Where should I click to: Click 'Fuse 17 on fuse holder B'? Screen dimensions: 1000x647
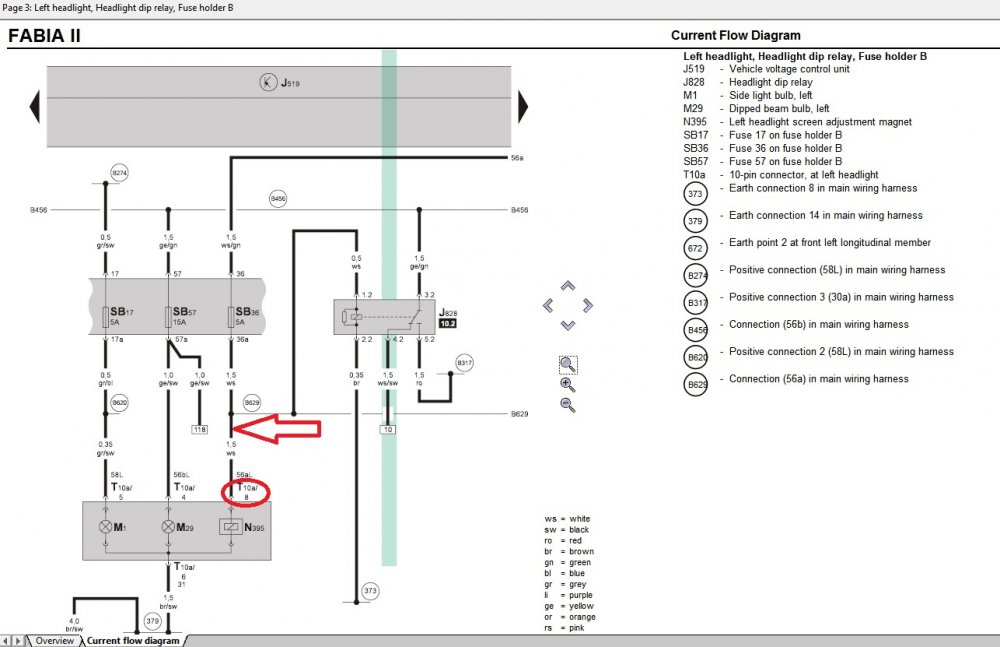click(x=785, y=135)
